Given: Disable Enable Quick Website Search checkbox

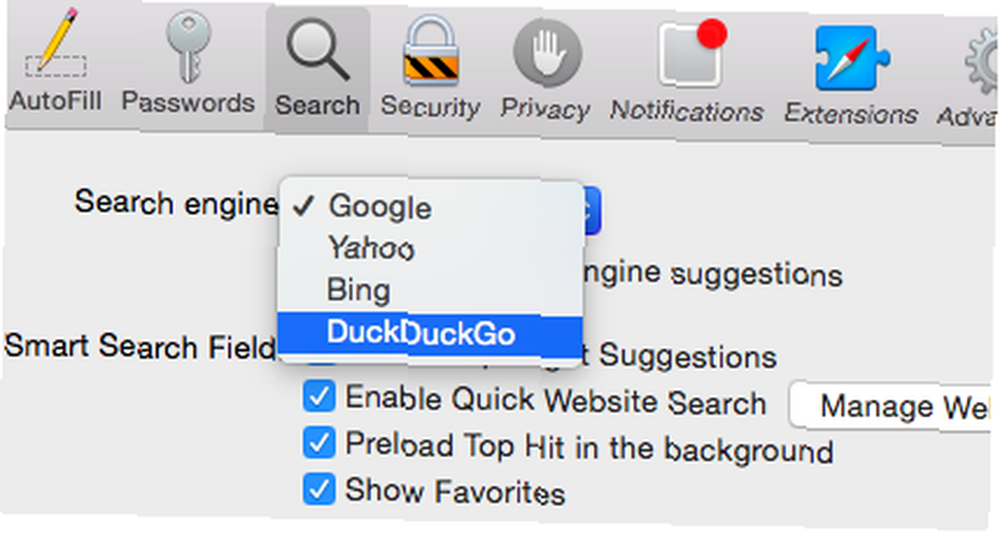Looking at the screenshot, I should pos(319,397).
